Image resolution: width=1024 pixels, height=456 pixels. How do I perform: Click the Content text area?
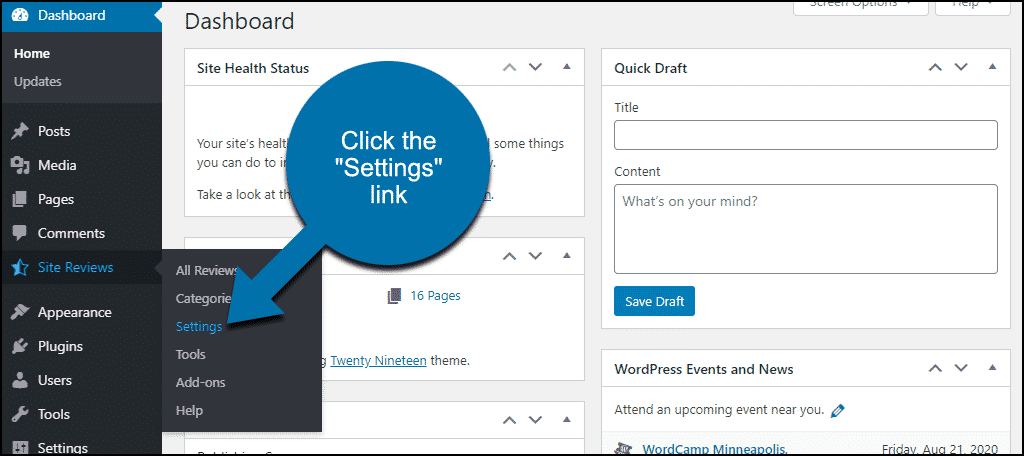tap(805, 229)
